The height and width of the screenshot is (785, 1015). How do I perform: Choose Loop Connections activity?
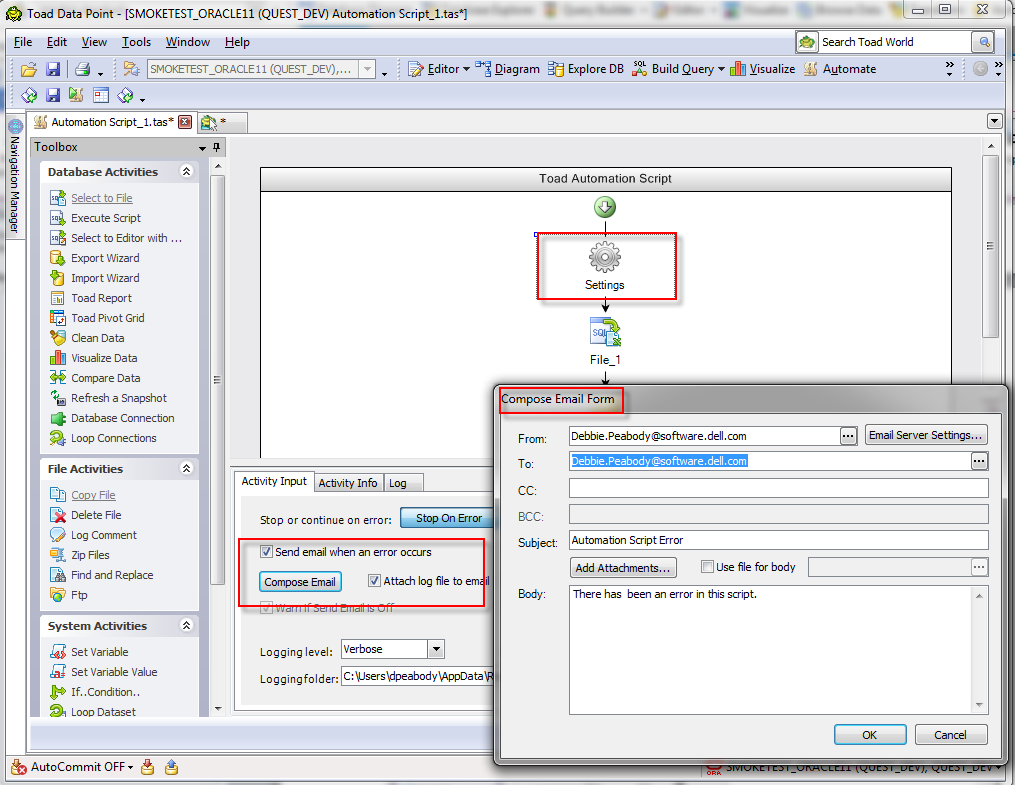pos(103,439)
